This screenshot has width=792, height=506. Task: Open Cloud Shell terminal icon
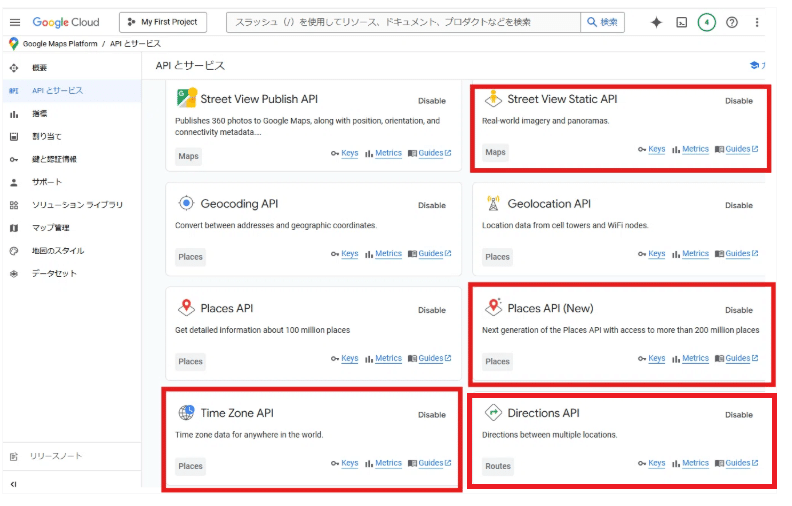682,22
